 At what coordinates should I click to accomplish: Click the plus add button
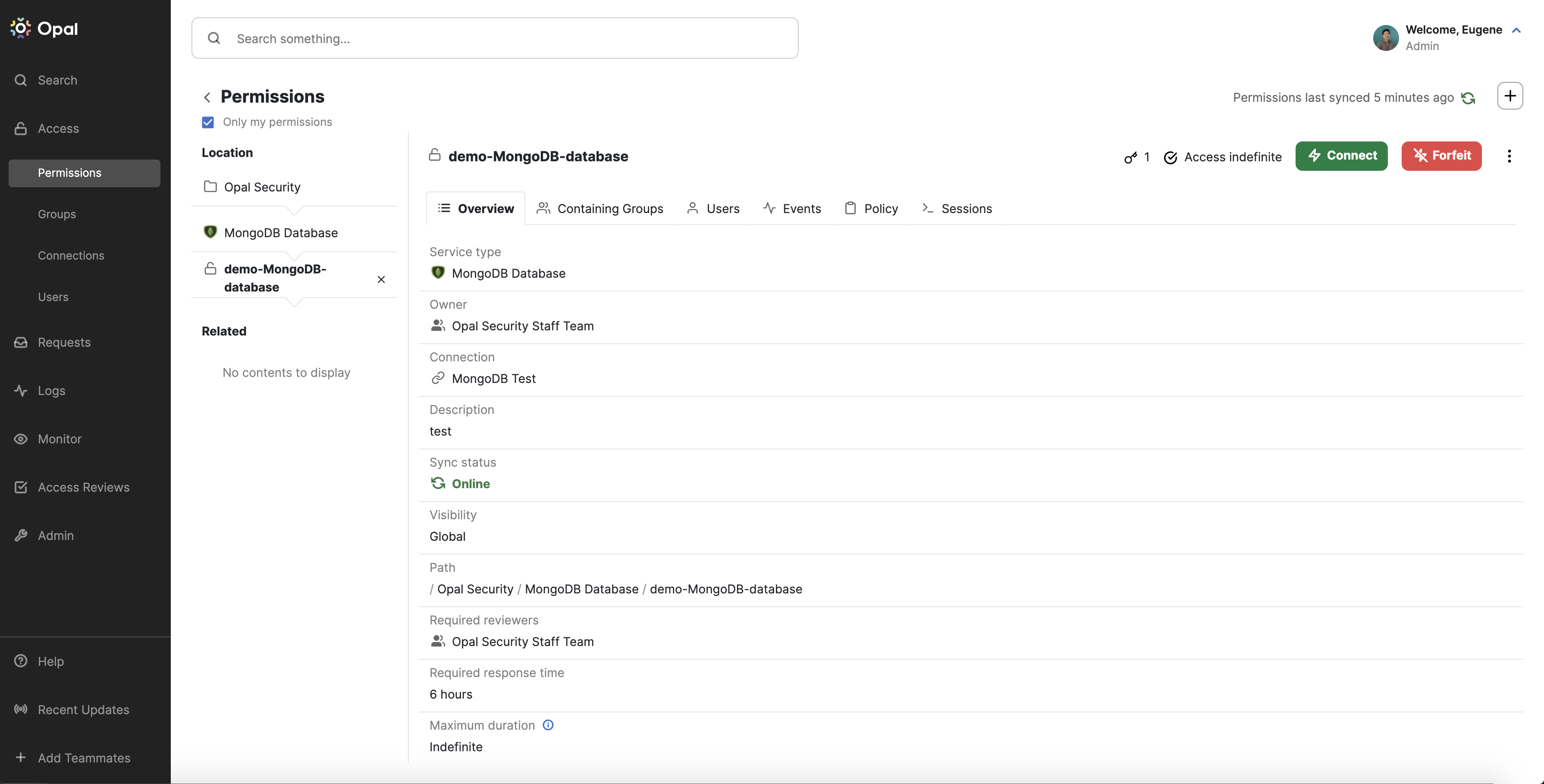[1510, 96]
